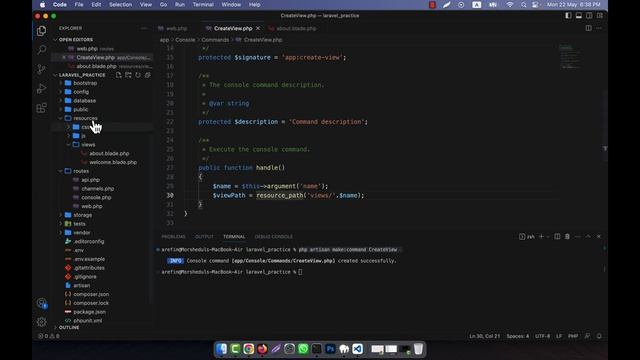Expand the storage folder
This screenshot has width=640, height=360.
82,215
